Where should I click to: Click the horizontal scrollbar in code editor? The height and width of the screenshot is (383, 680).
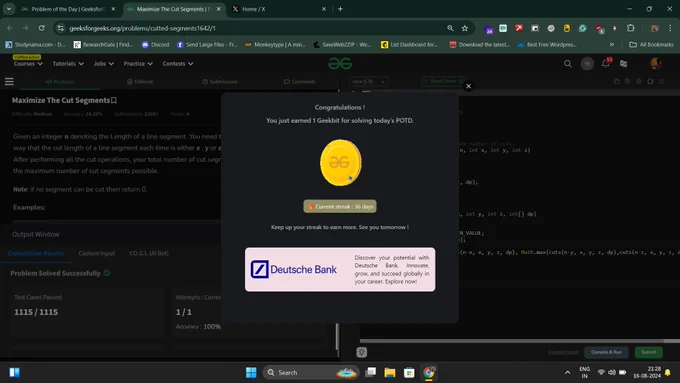(x=512, y=341)
